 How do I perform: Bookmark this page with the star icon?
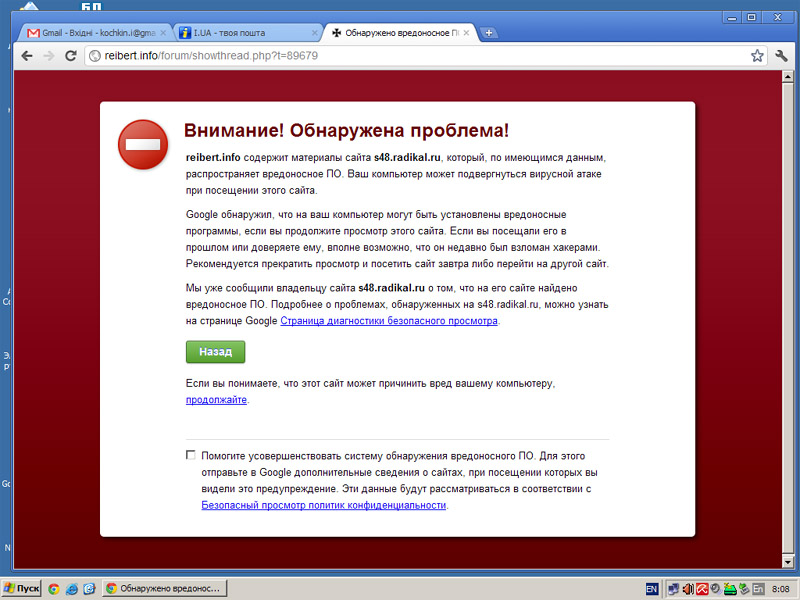757,56
